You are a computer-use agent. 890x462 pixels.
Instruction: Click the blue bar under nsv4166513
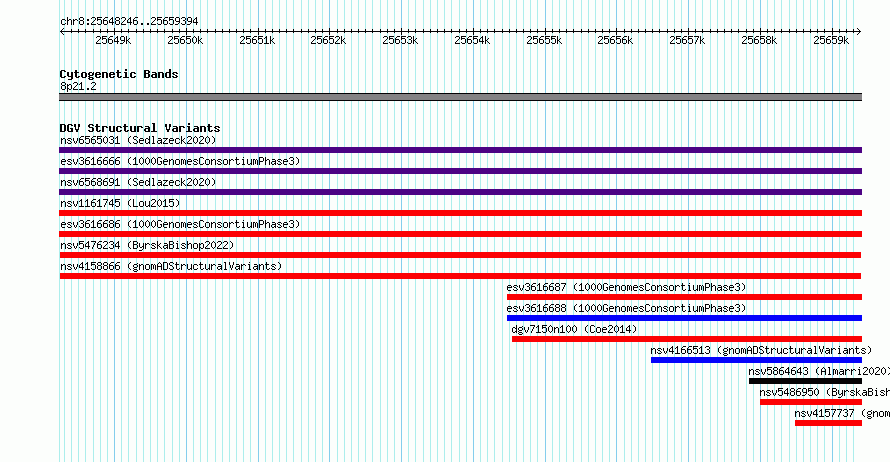point(757,360)
